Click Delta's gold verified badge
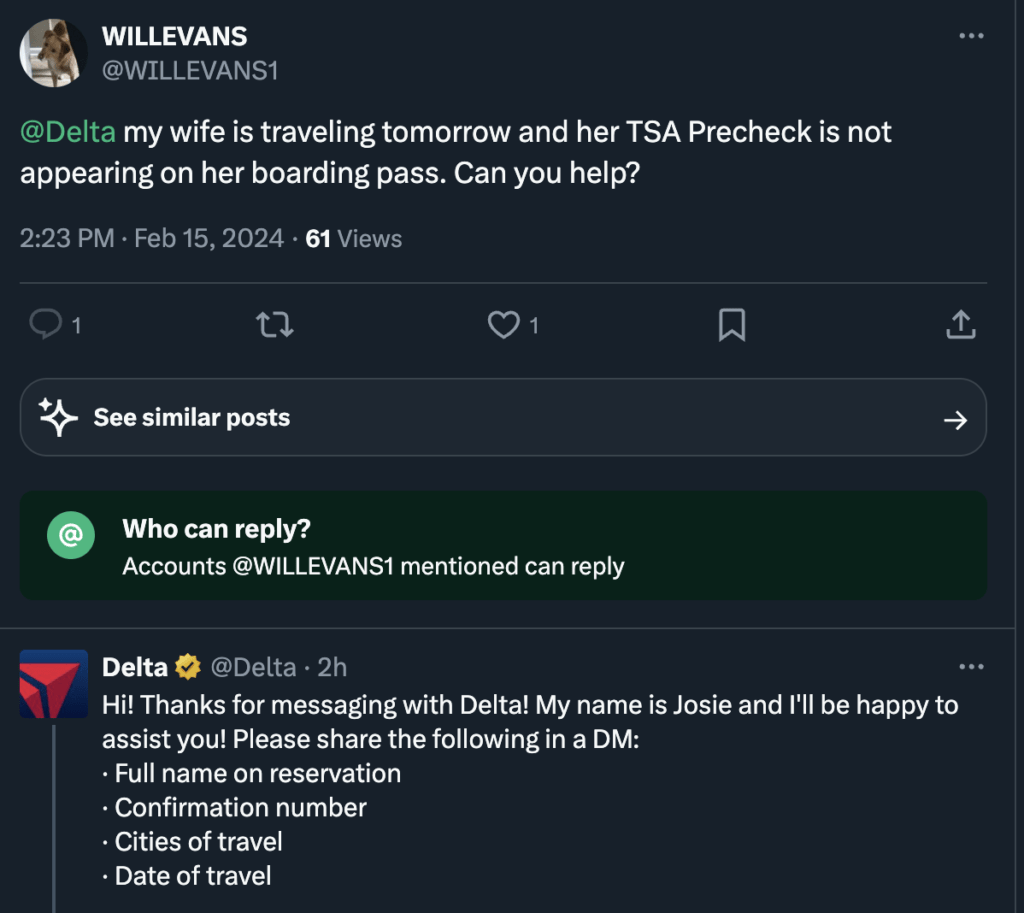 click(x=187, y=667)
